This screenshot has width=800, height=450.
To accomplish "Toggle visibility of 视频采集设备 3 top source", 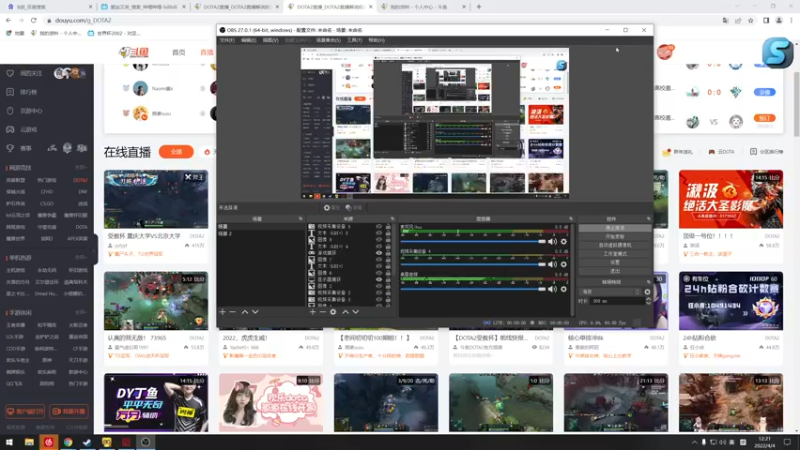I will point(379,227).
